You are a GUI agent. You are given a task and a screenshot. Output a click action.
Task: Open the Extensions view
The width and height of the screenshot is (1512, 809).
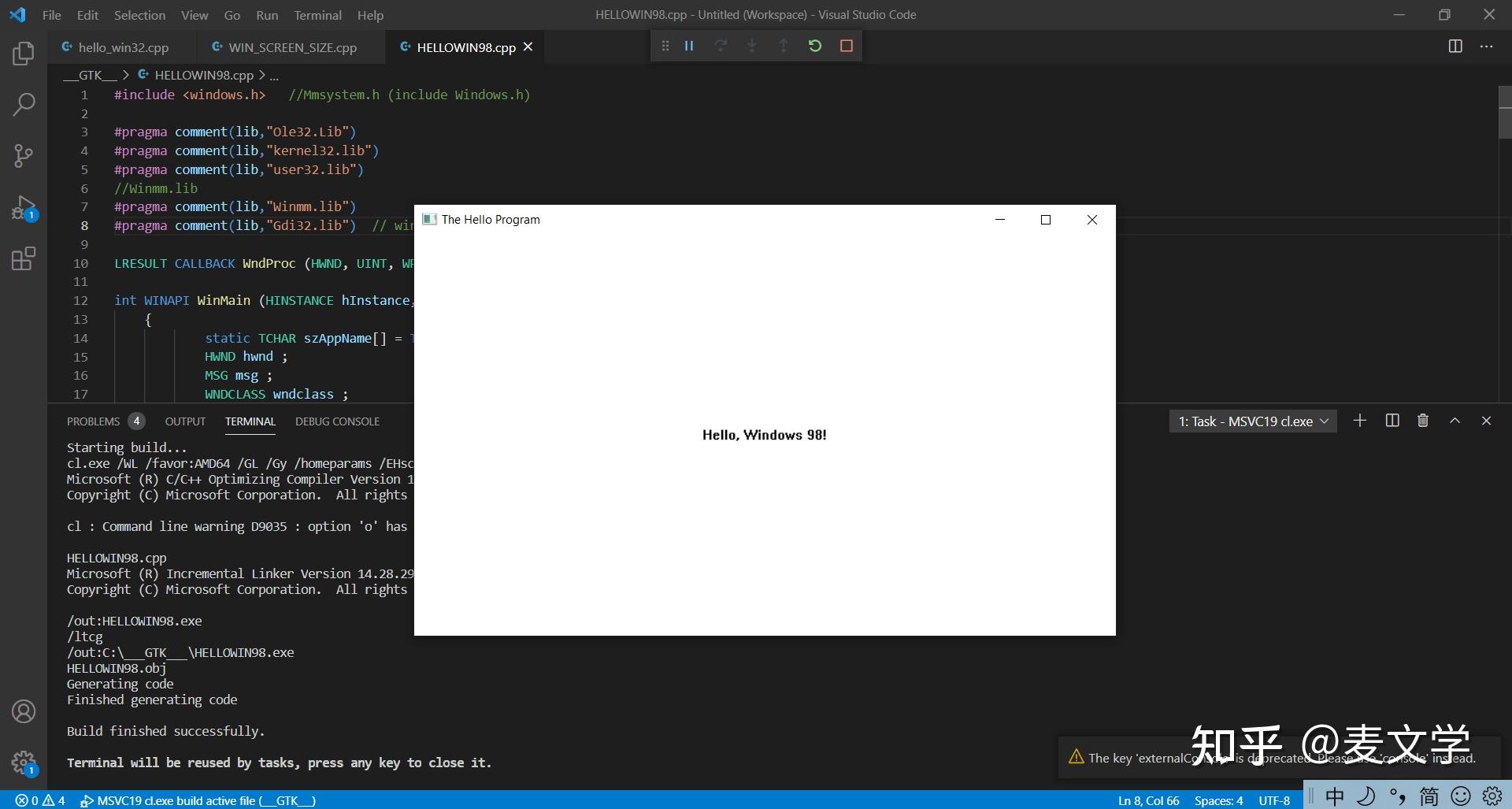(x=24, y=258)
